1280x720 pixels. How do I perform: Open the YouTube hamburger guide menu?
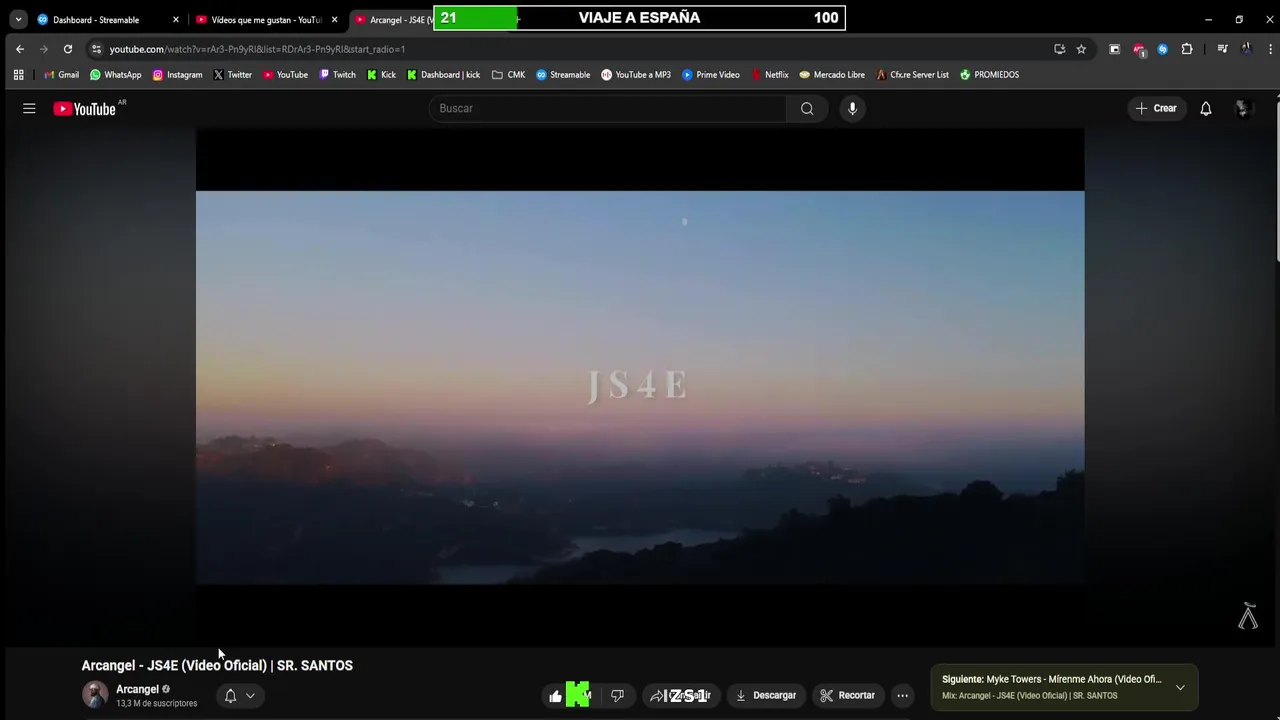pos(29,108)
